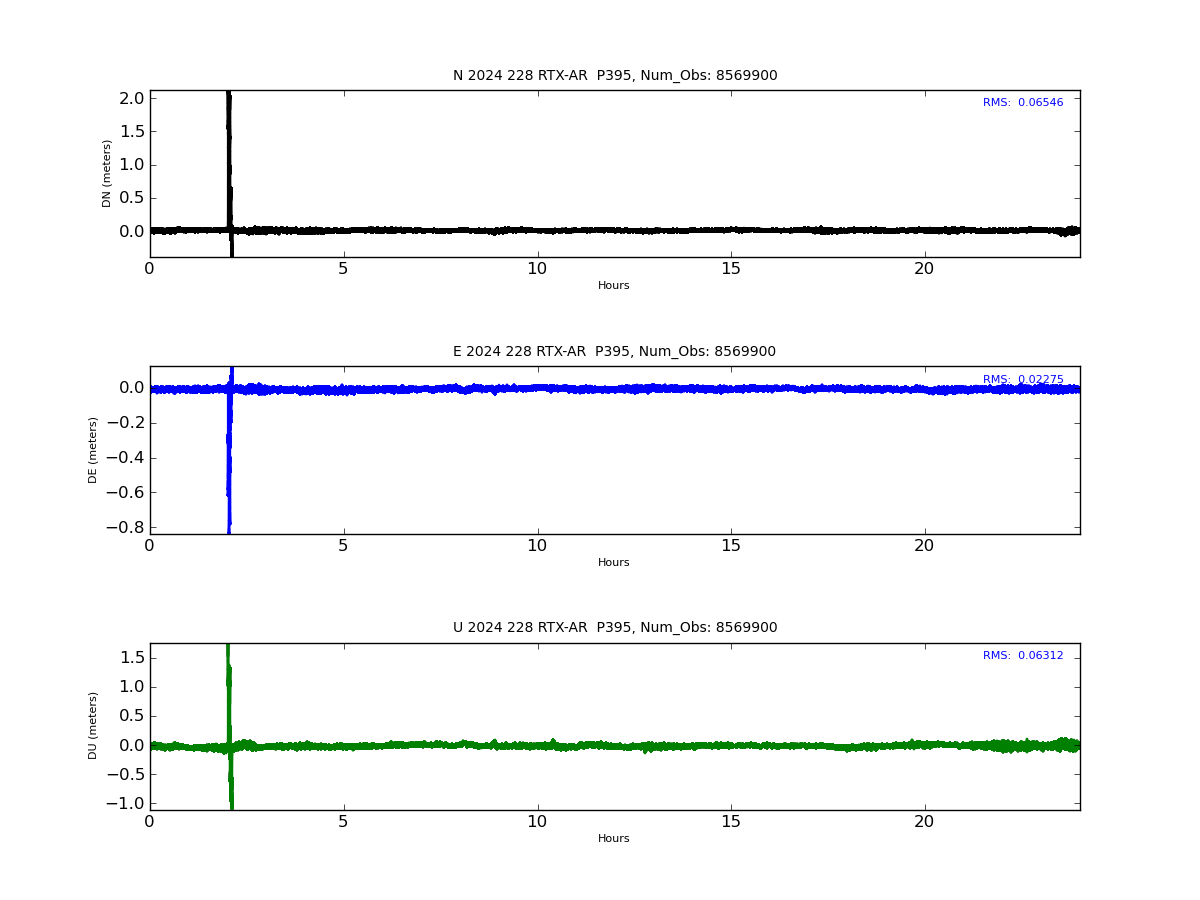Screen dimensions: 1200x900
Task: Click the 'Hours' label under the east plot
Action: coord(614,563)
